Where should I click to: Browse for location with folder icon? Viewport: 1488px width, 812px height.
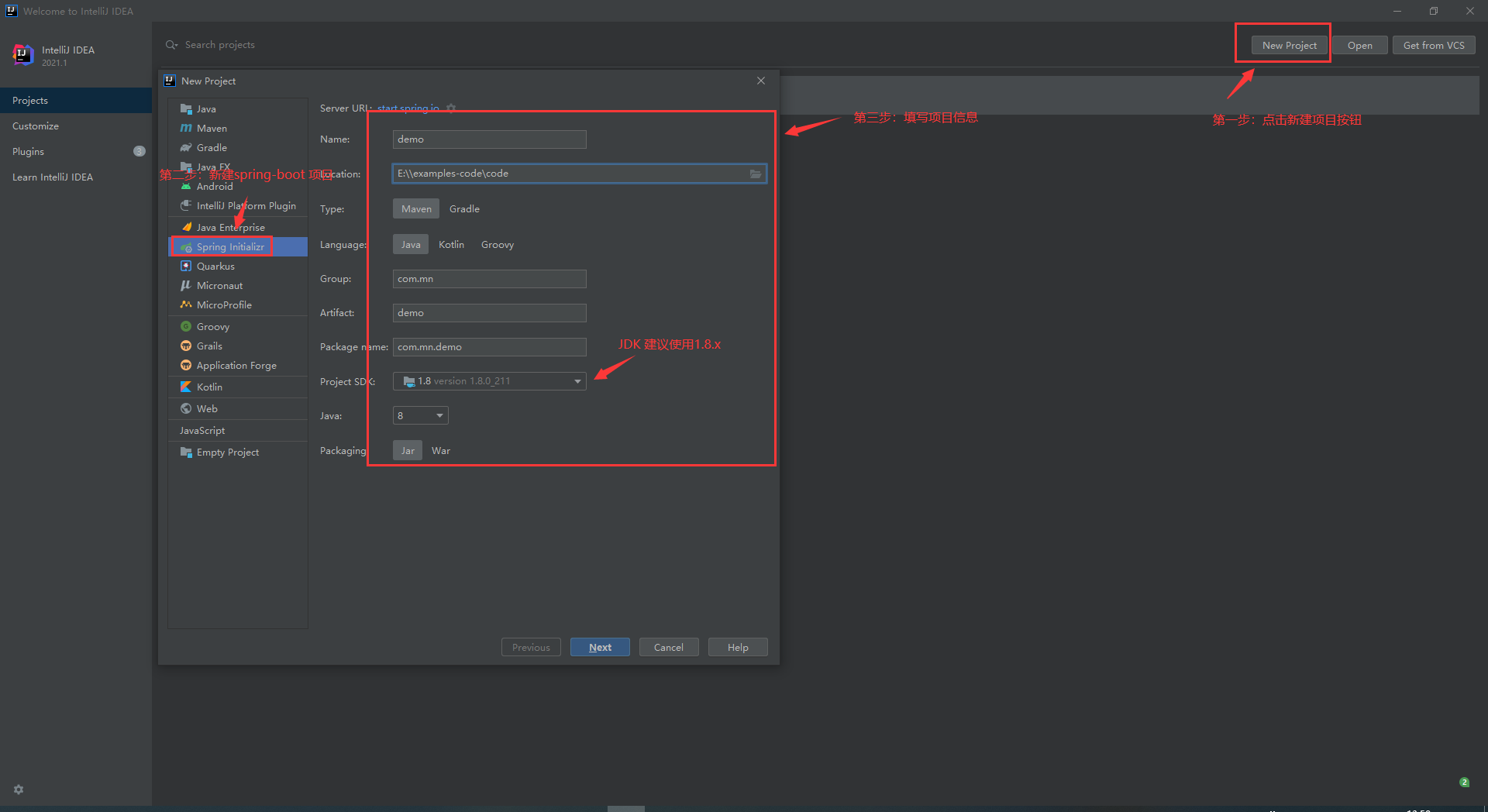click(756, 174)
